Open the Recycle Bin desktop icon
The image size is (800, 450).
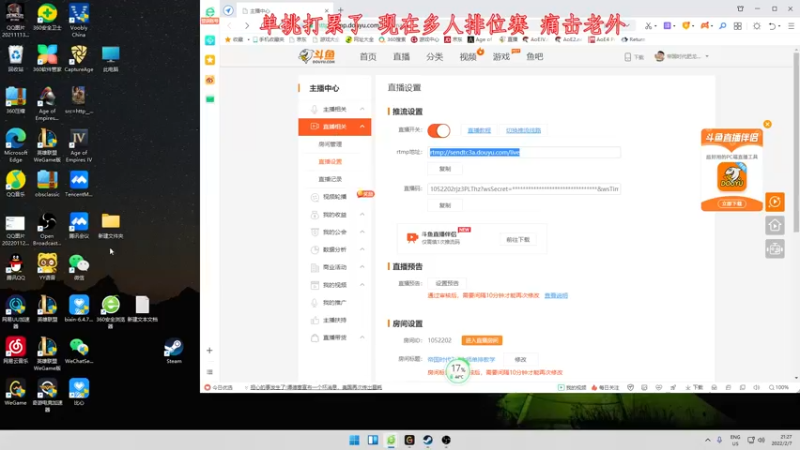15,58
